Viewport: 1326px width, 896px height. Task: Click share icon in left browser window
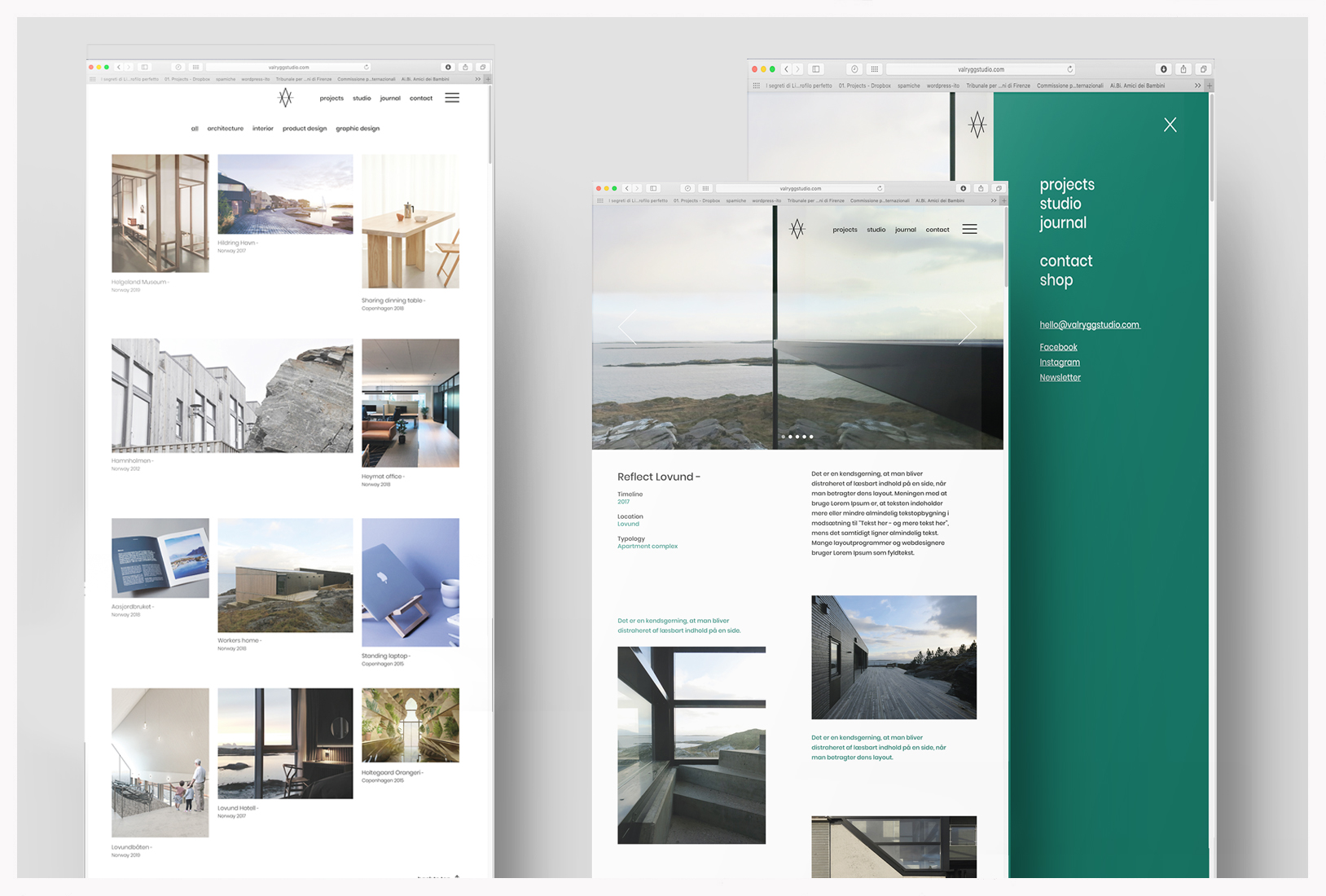pos(465,67)
